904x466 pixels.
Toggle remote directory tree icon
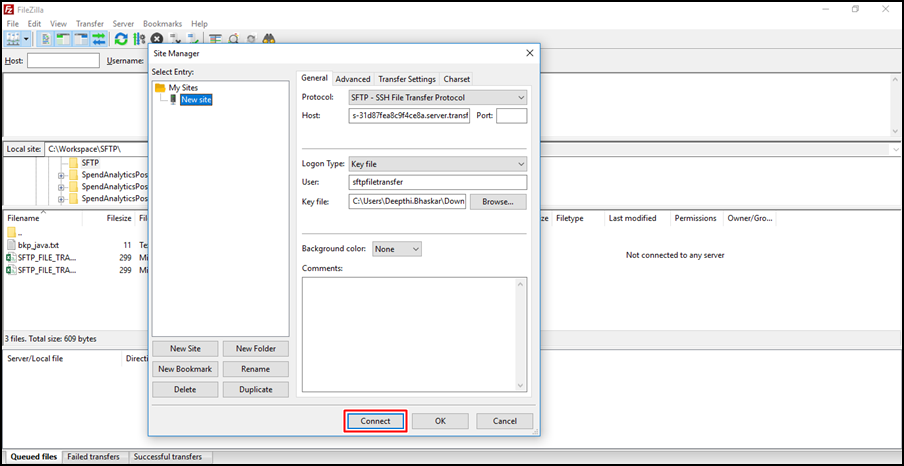tap(81, 39)
